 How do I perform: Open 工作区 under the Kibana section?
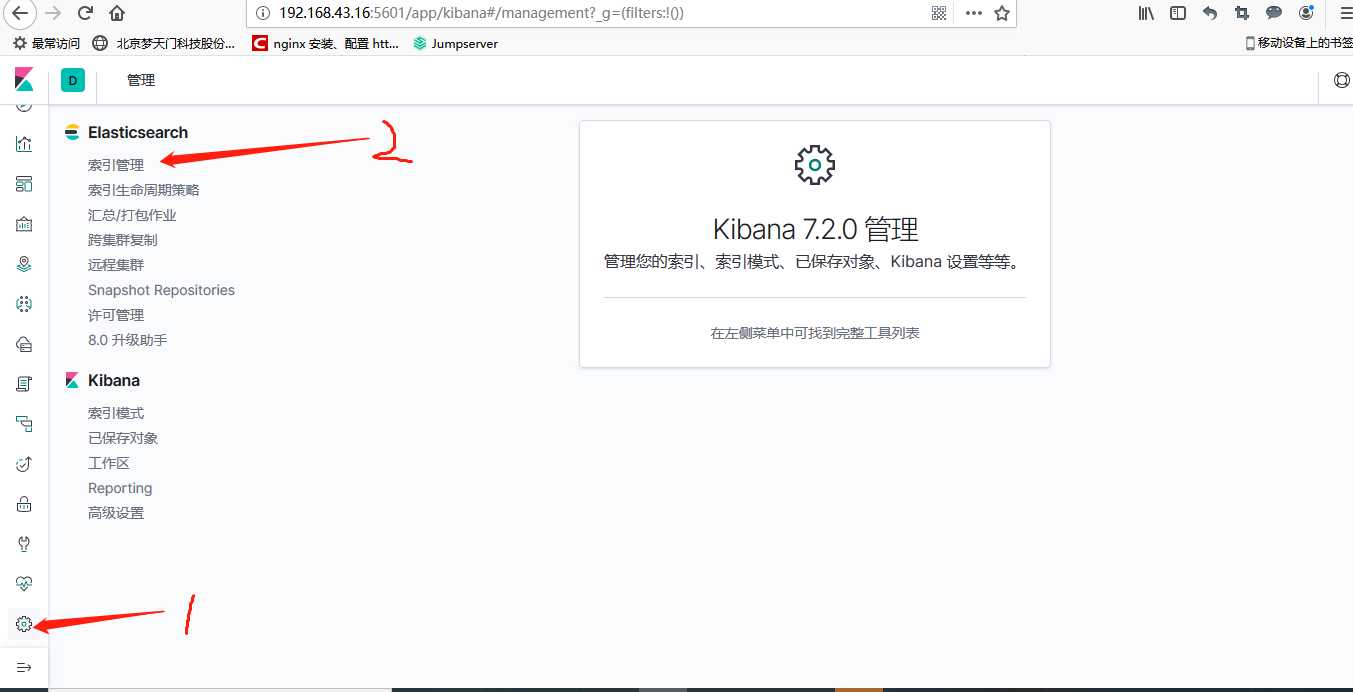coord(109,463)
